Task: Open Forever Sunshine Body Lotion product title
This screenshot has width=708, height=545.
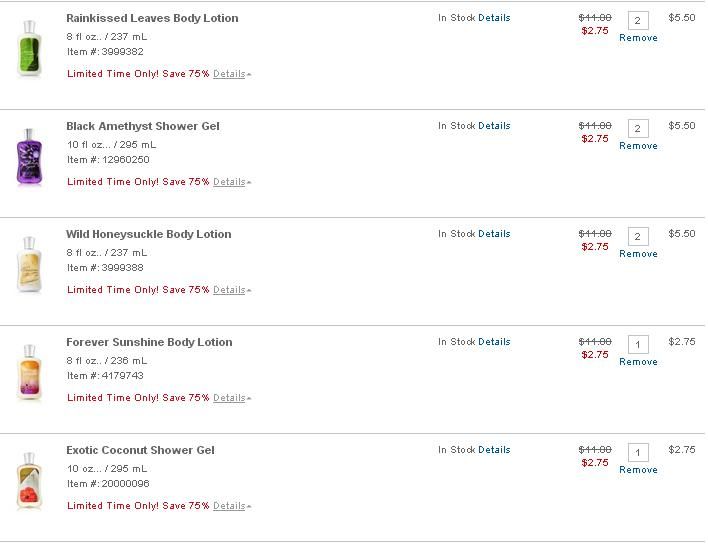Action: tap(149, 342)
